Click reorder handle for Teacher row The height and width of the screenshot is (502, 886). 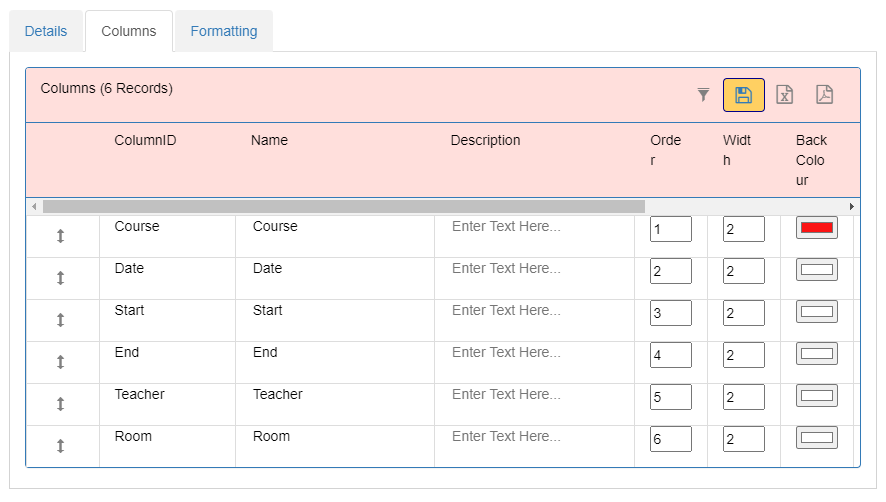60,404
